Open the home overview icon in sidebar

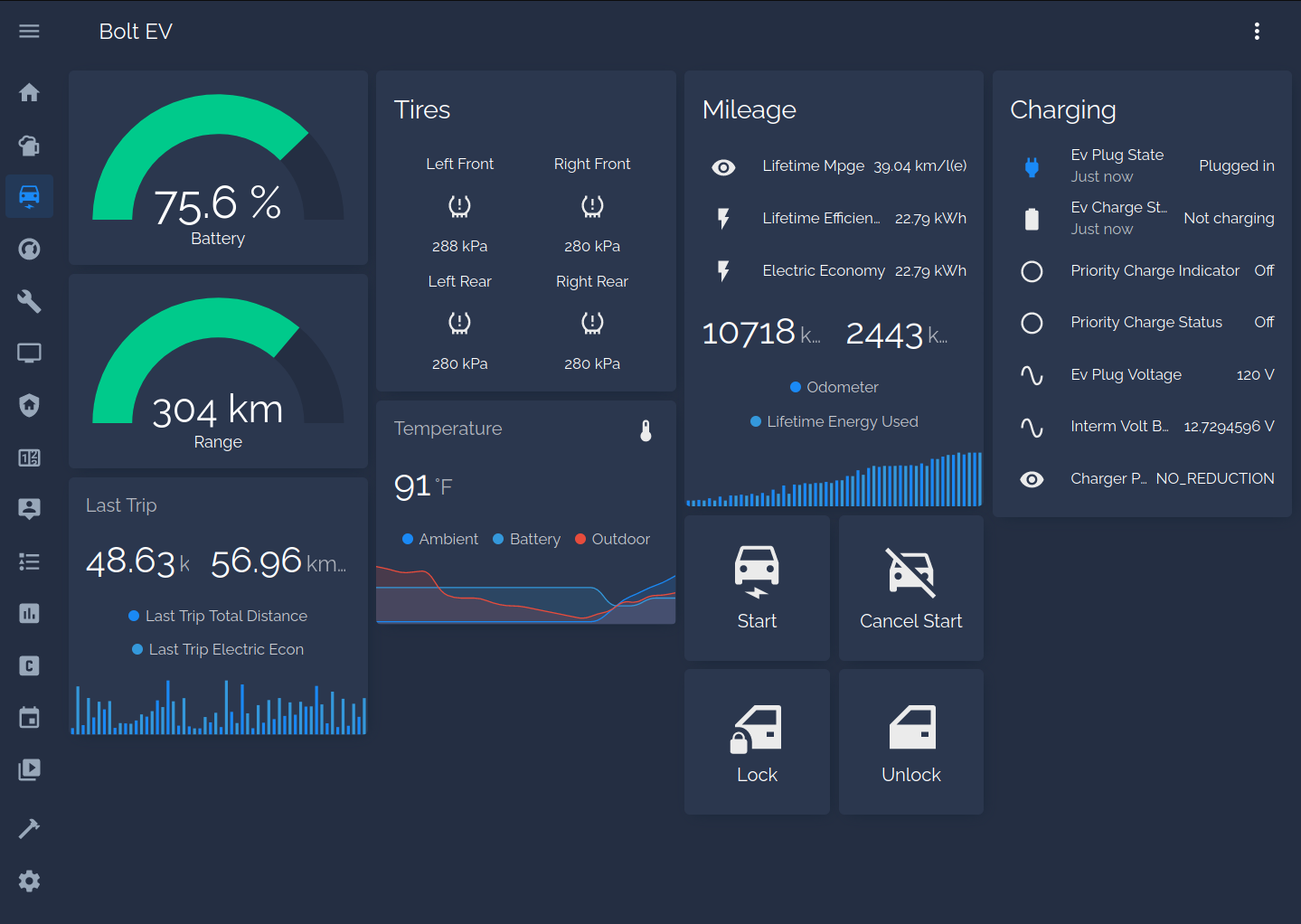click(29, 92)
